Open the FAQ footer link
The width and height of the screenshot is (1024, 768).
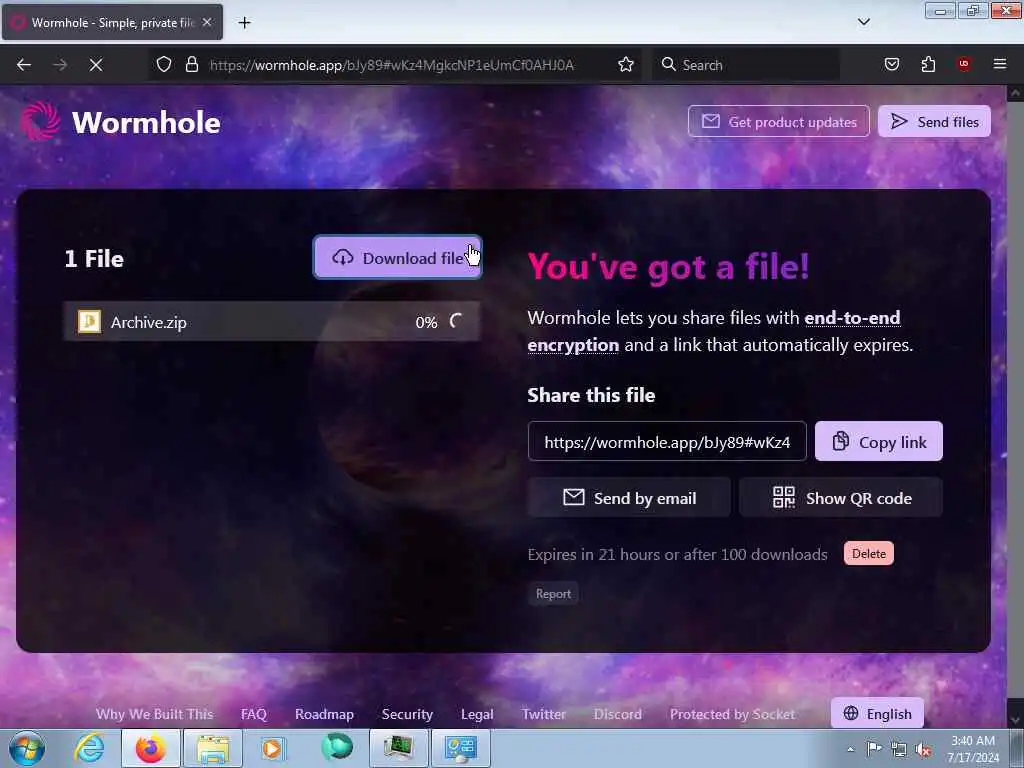click(253, 714)
